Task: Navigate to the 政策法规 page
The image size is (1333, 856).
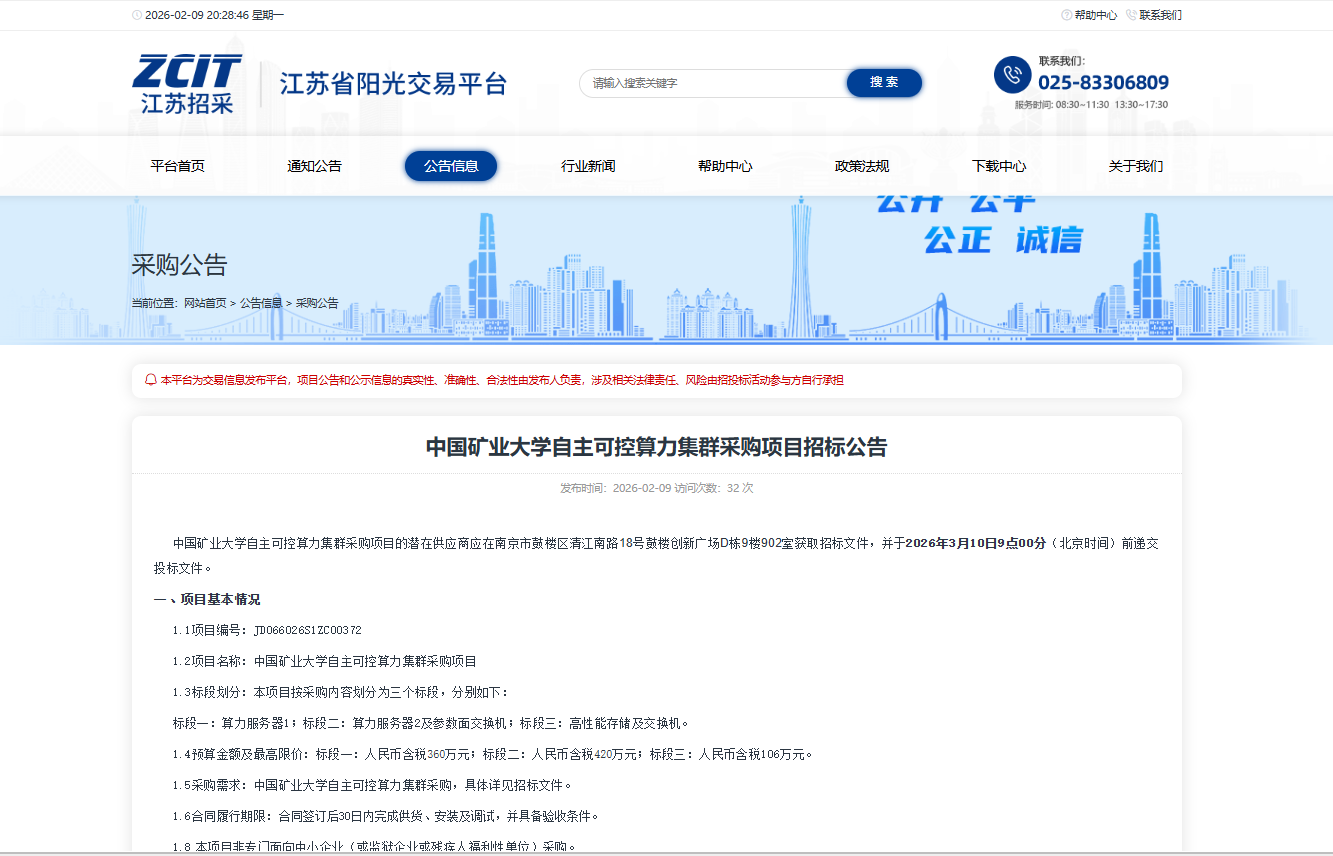Action: tap(862, 166)
